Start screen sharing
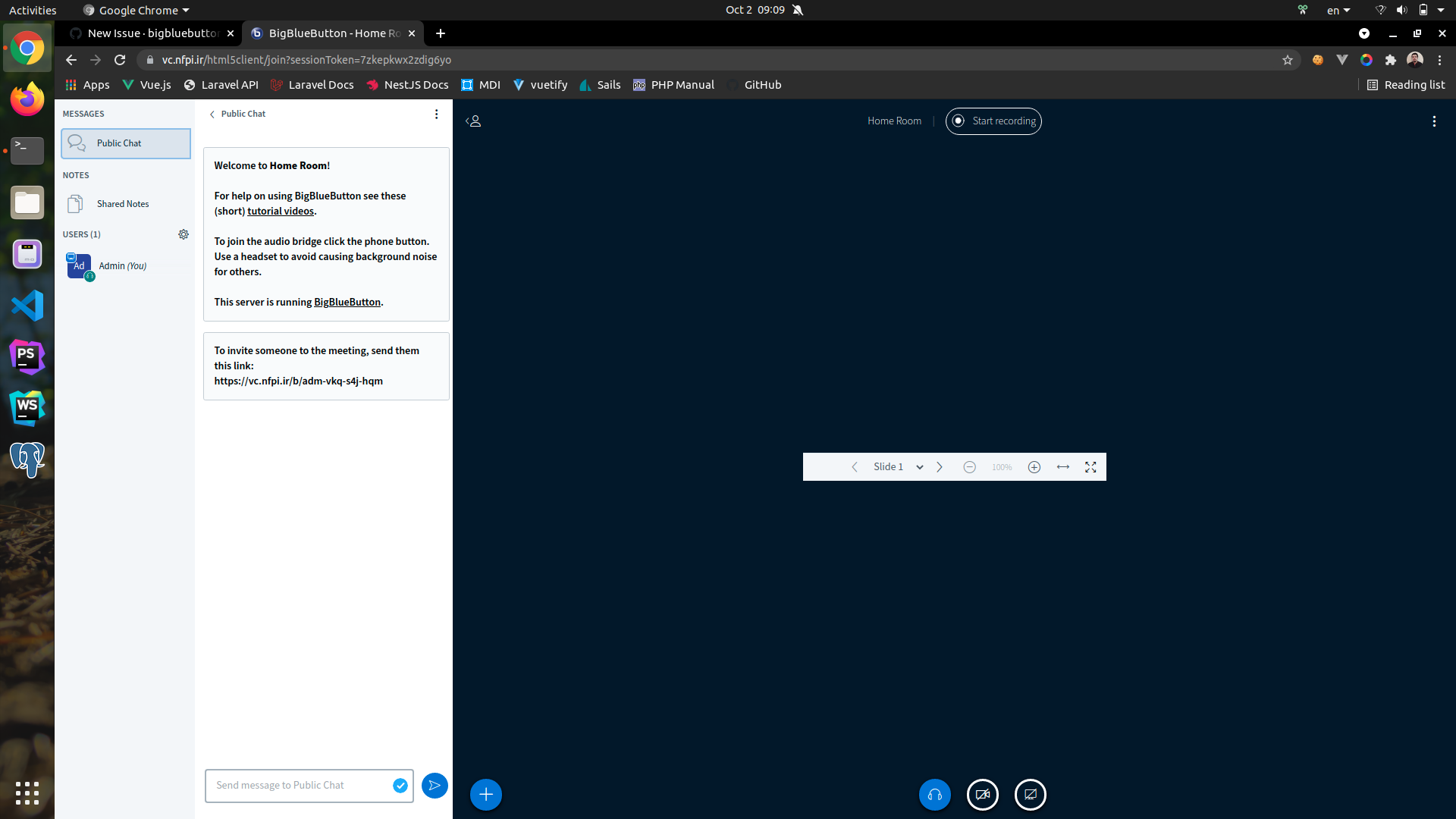1456x819 pixels. point(1031,794)
